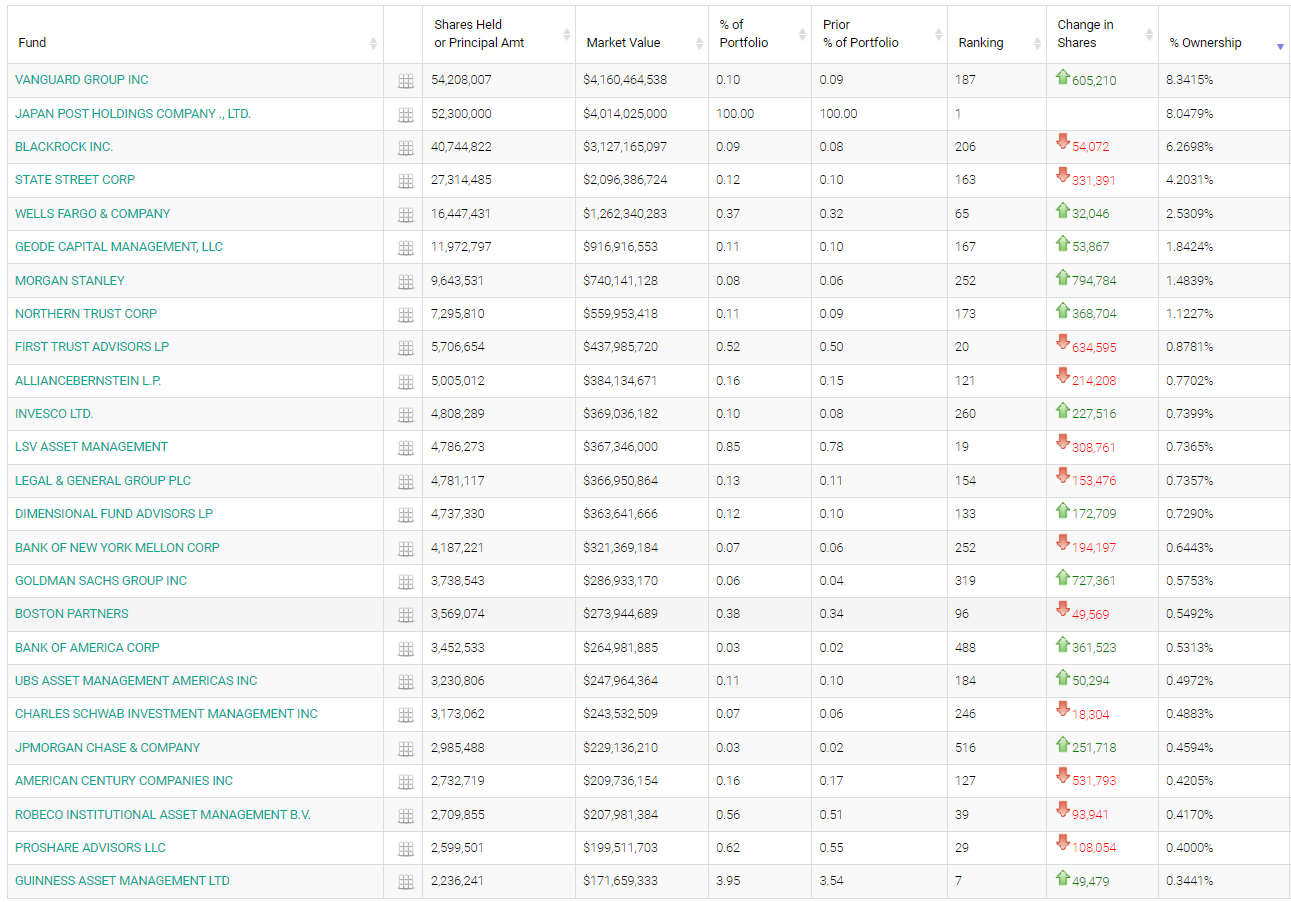
Task: Open grid icon in JPMorgan Chase & Company row
Action: coord(406,750)
